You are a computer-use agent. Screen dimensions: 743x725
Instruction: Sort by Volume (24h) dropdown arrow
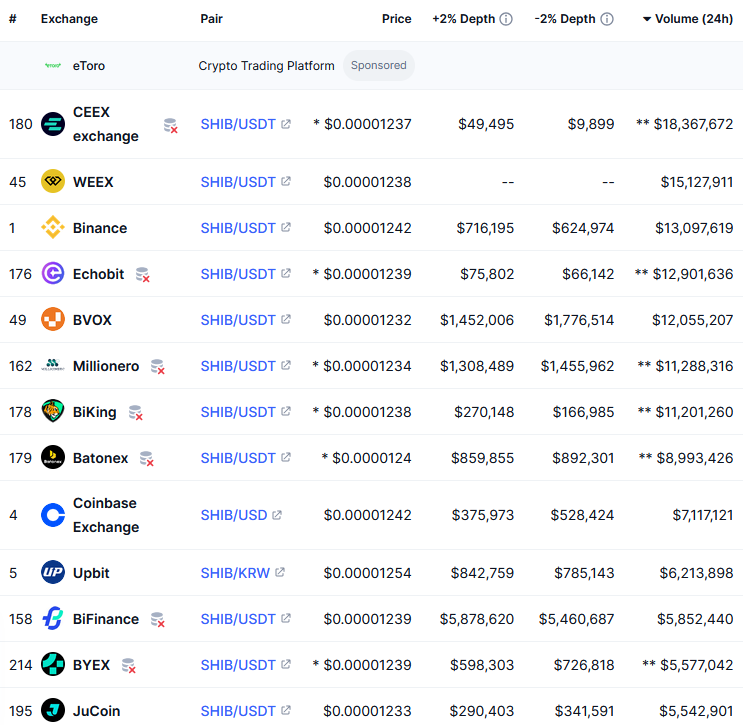tap(646, 19)
